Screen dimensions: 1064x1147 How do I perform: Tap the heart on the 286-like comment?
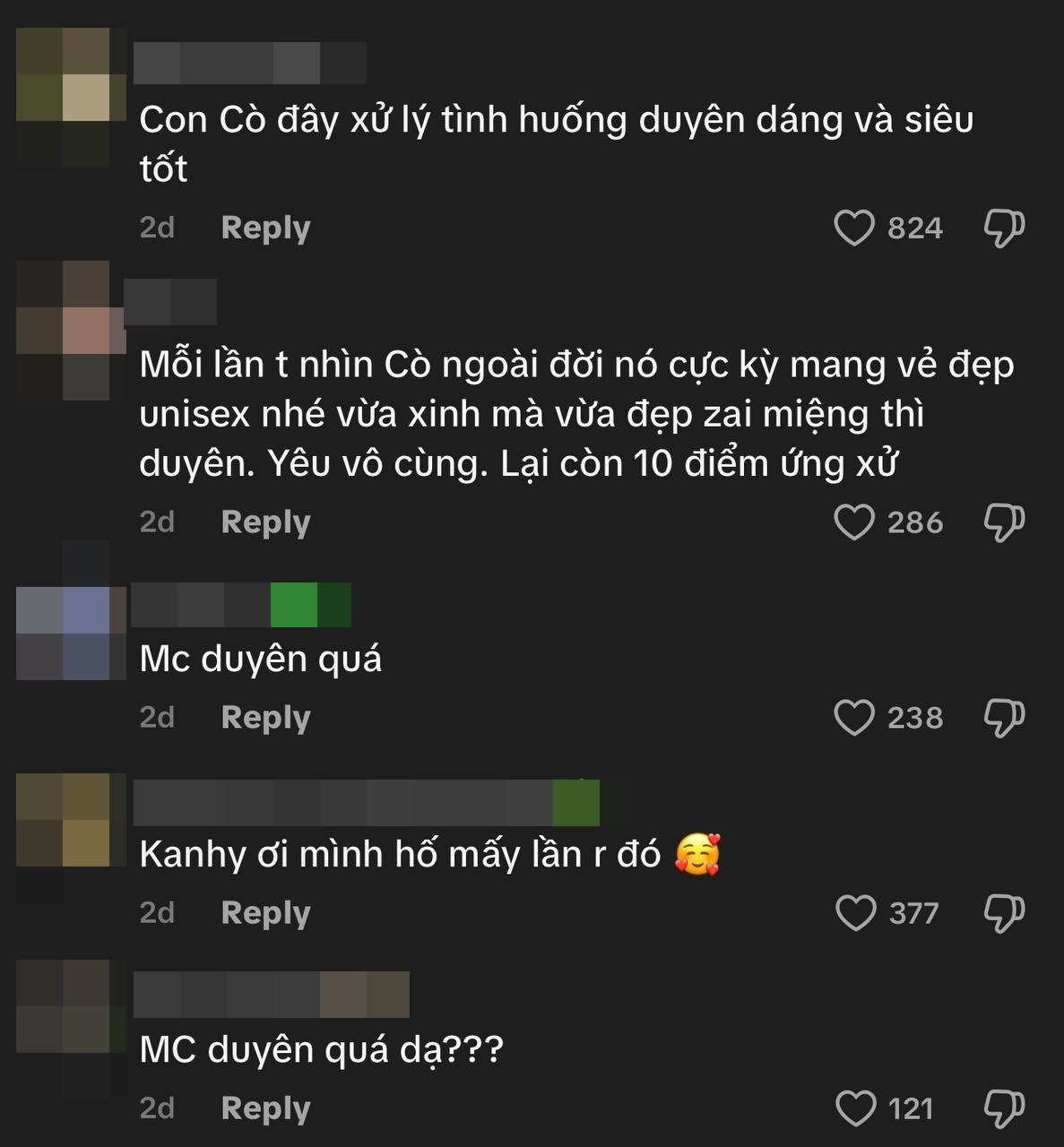[x=853, y=522]
